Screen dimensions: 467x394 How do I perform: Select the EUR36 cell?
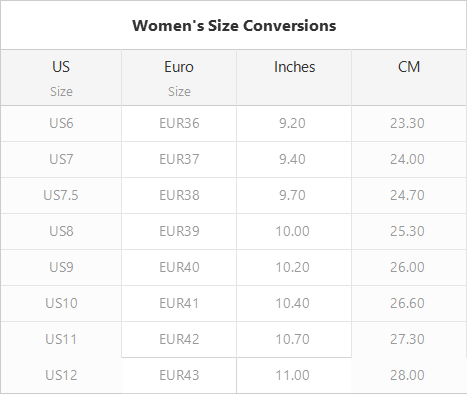179,124
